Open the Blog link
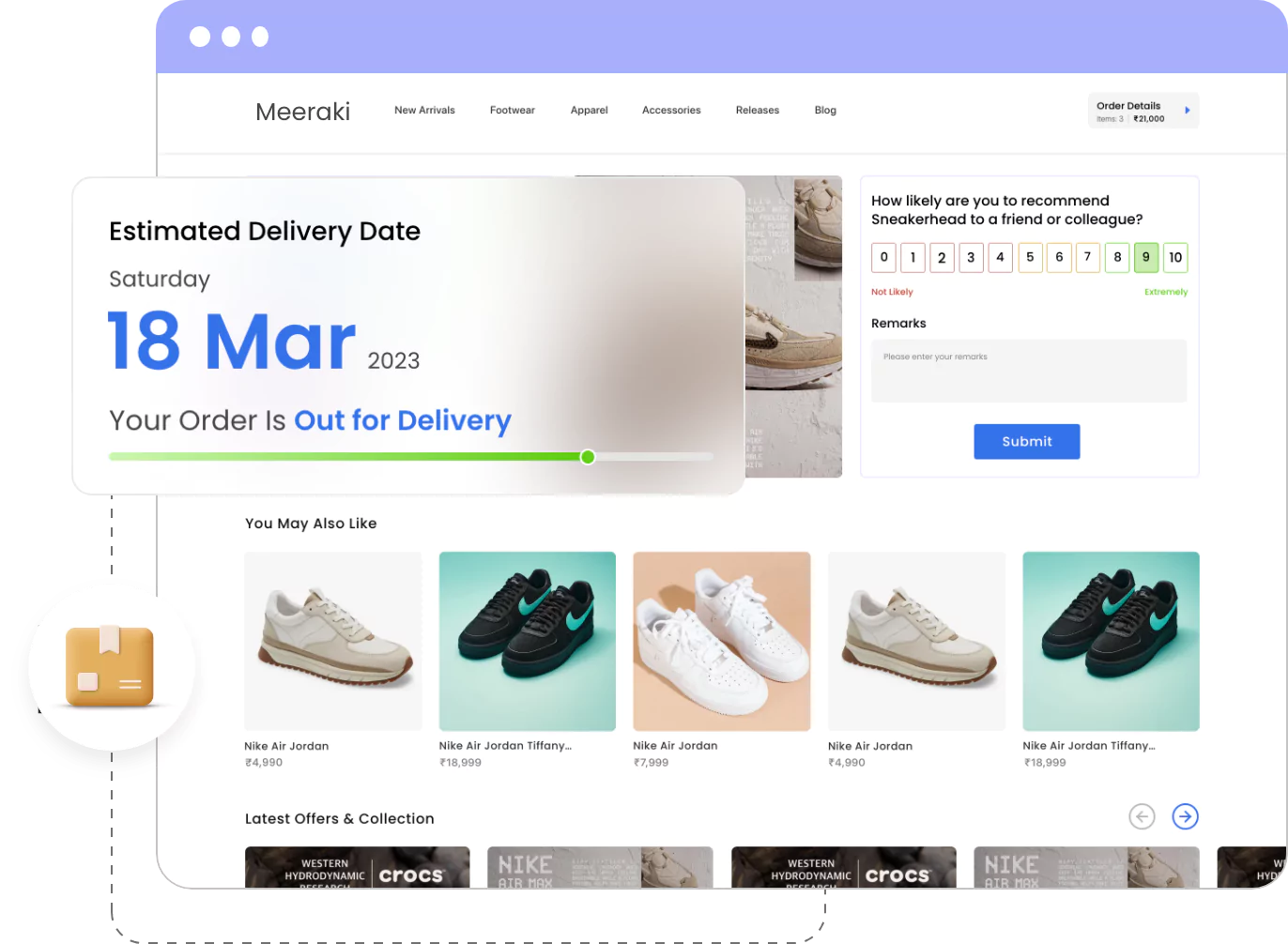 tap(825, 111)
